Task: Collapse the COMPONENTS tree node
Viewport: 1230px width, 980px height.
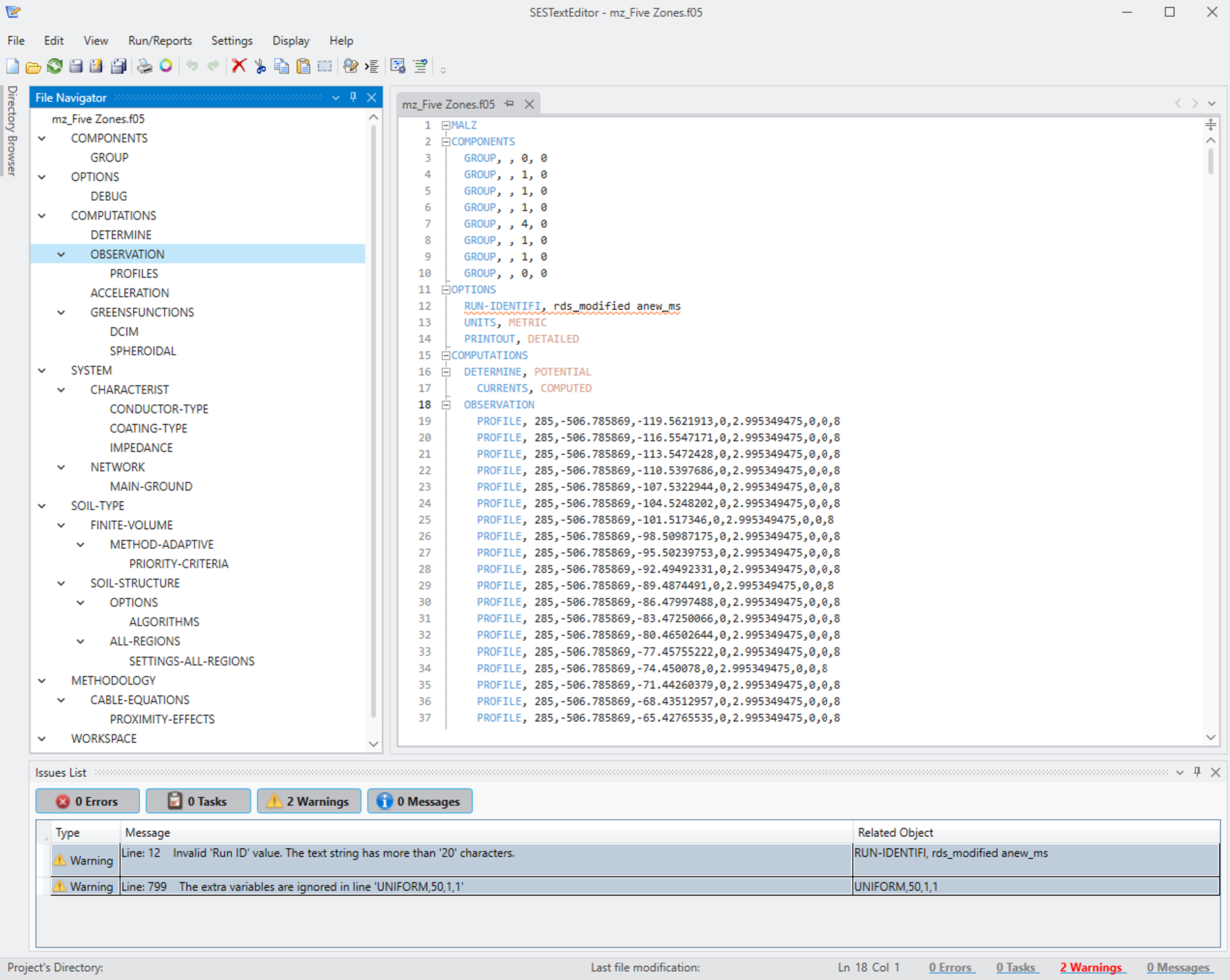Action: [42, 139]
